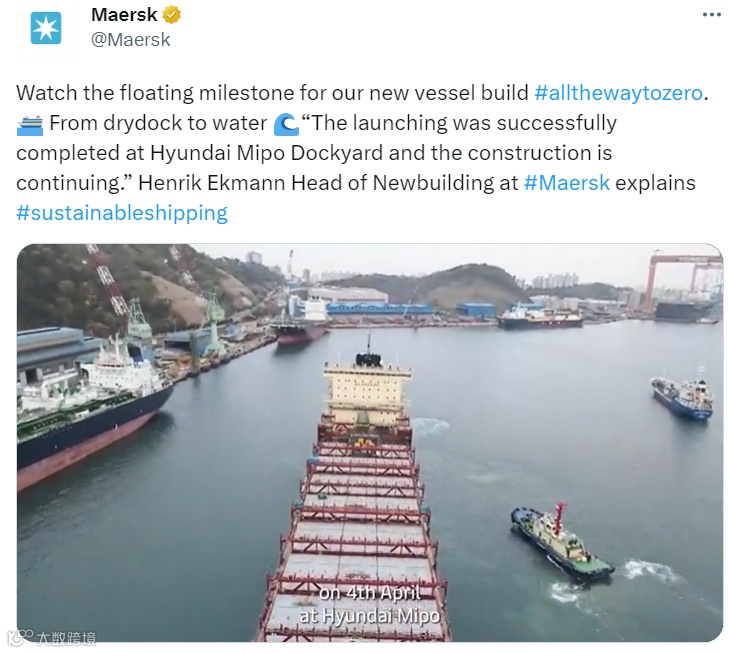
Task: Open the #alltheaytozero hashtag
Action: pyautogui.click(x=620, y=93)
